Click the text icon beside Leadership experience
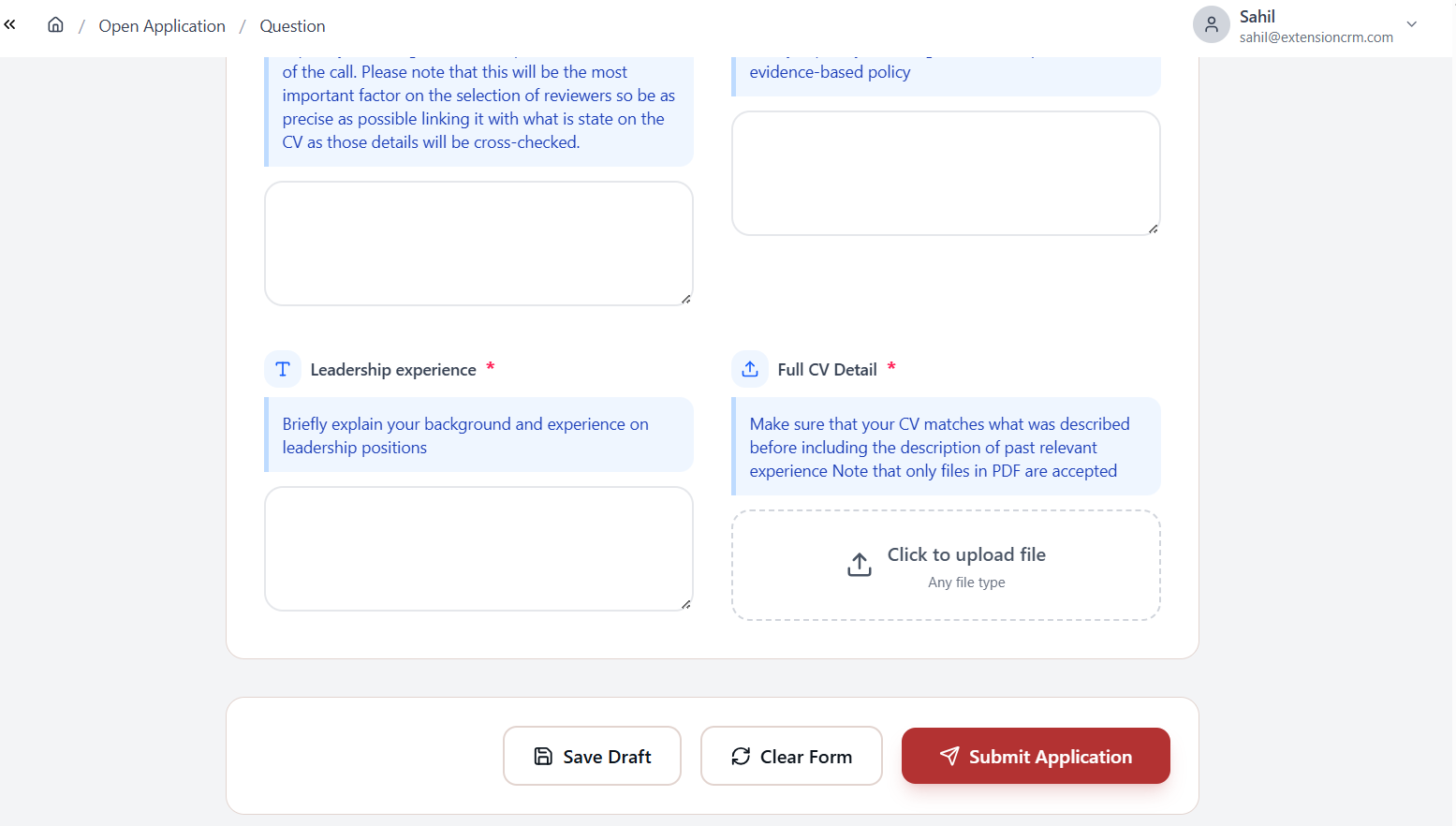This screenshot has width=1456, height=826. [283, 369]
